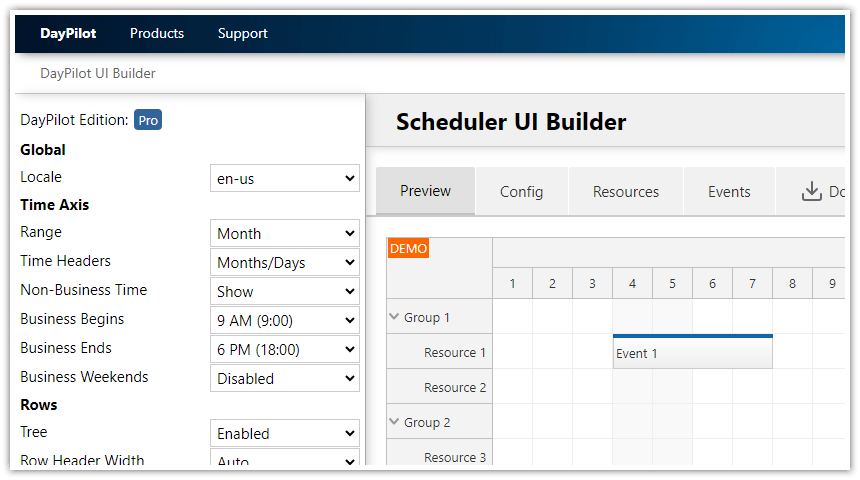Screen dimensions: 860x480
Task: Click the Time Axis section heading
Action: (54, 205)
